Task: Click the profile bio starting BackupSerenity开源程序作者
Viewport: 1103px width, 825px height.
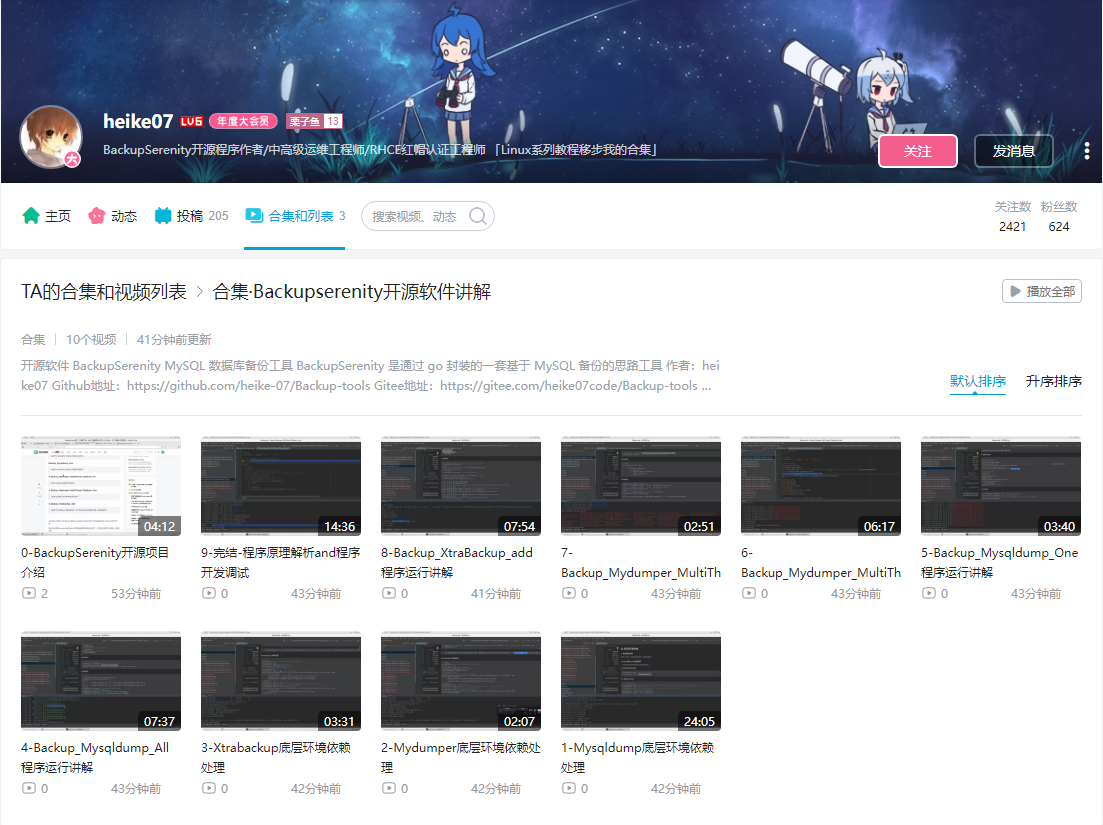Action: (380, 150)
